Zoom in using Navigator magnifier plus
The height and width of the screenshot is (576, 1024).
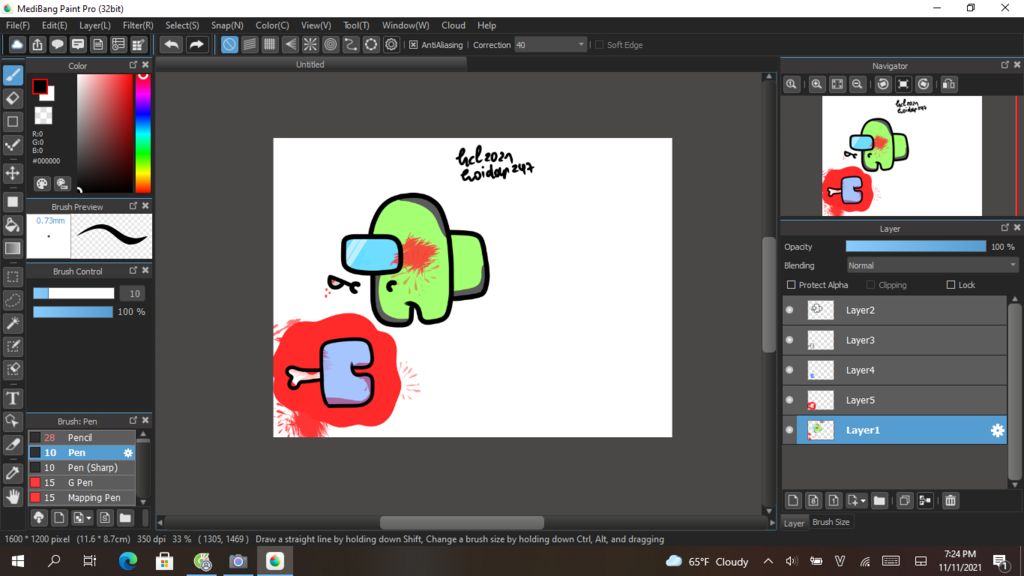[x=816, y=84]
